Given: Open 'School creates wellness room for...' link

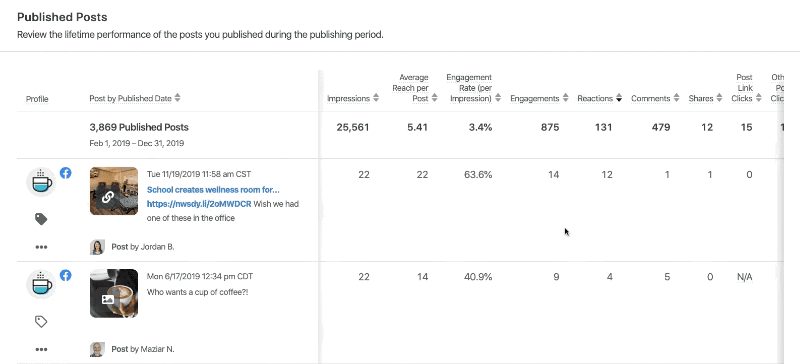Looking at the screenshot, I should [213, 190].
